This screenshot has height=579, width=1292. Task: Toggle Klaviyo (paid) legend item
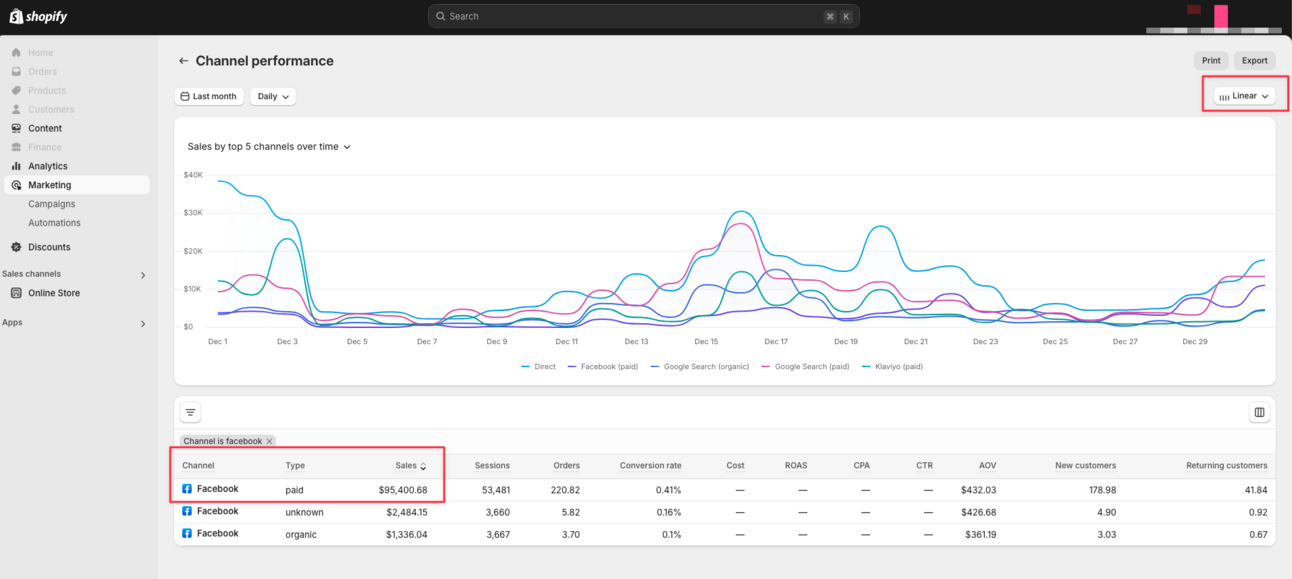point(892,367)
